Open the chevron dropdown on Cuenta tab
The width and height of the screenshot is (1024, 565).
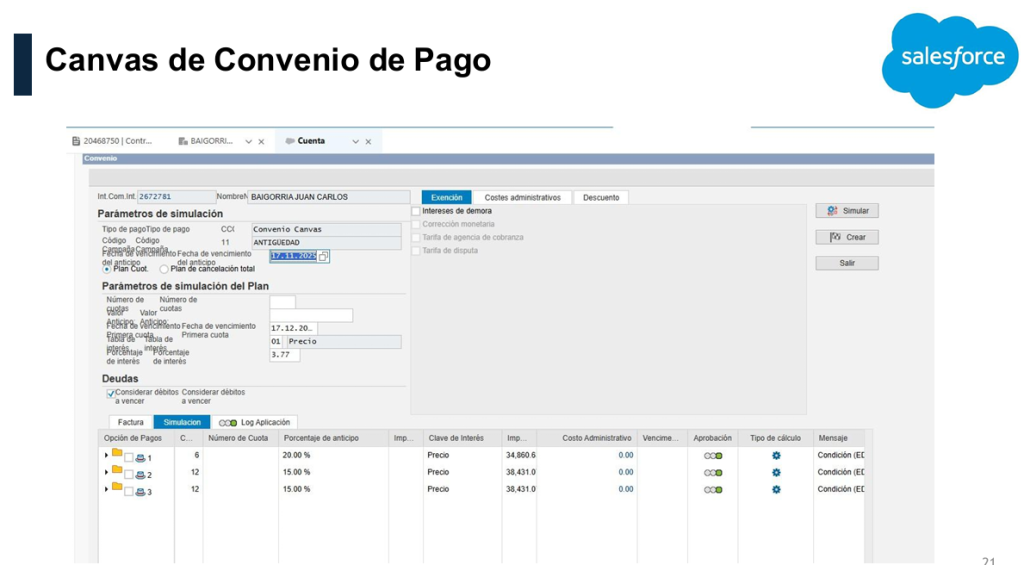(x=355, y=142)
